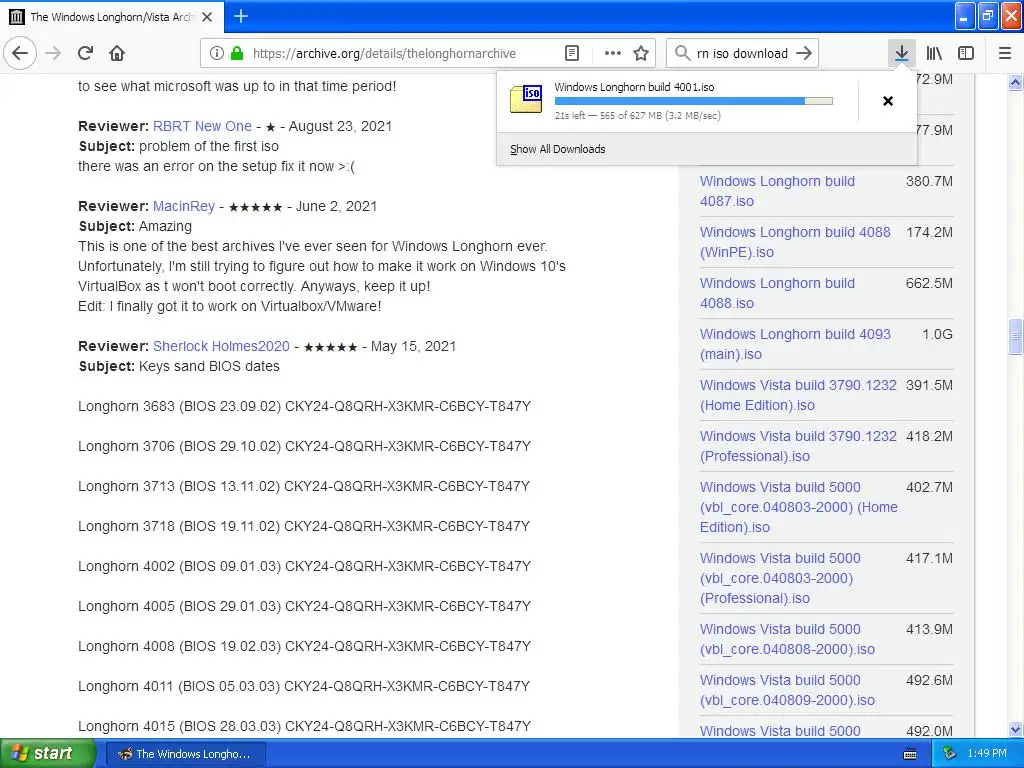
Task: Open the Library toolbar icon
Action: click(x=934, y=53)
